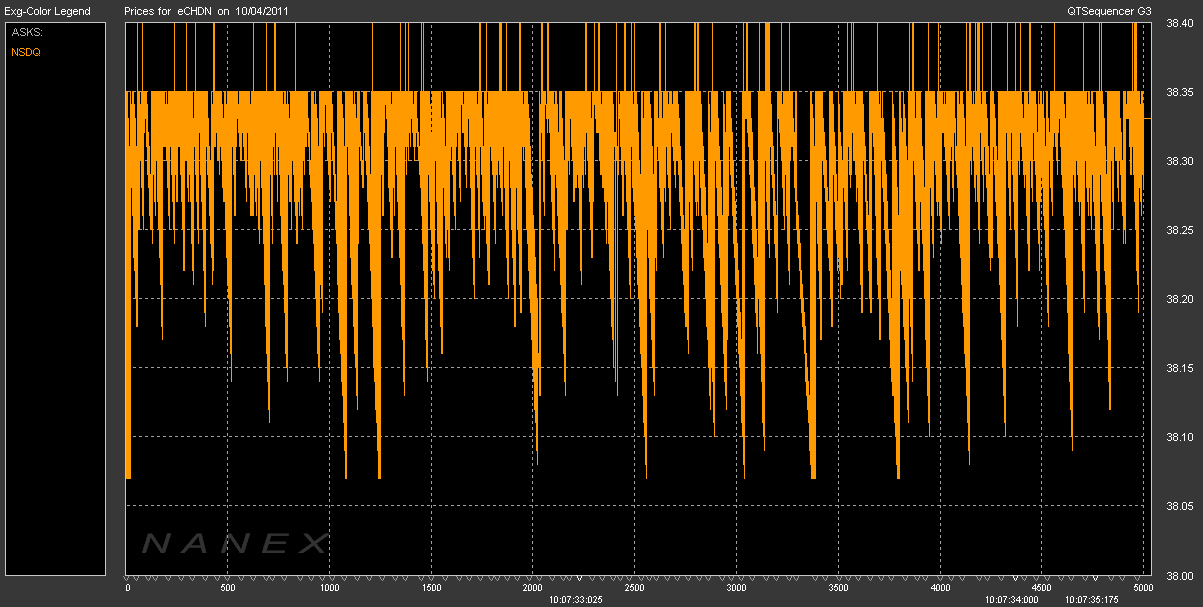Click the 4000 sequence axis tick label
Screen dimensions: 1203x607
pos(939,588)
